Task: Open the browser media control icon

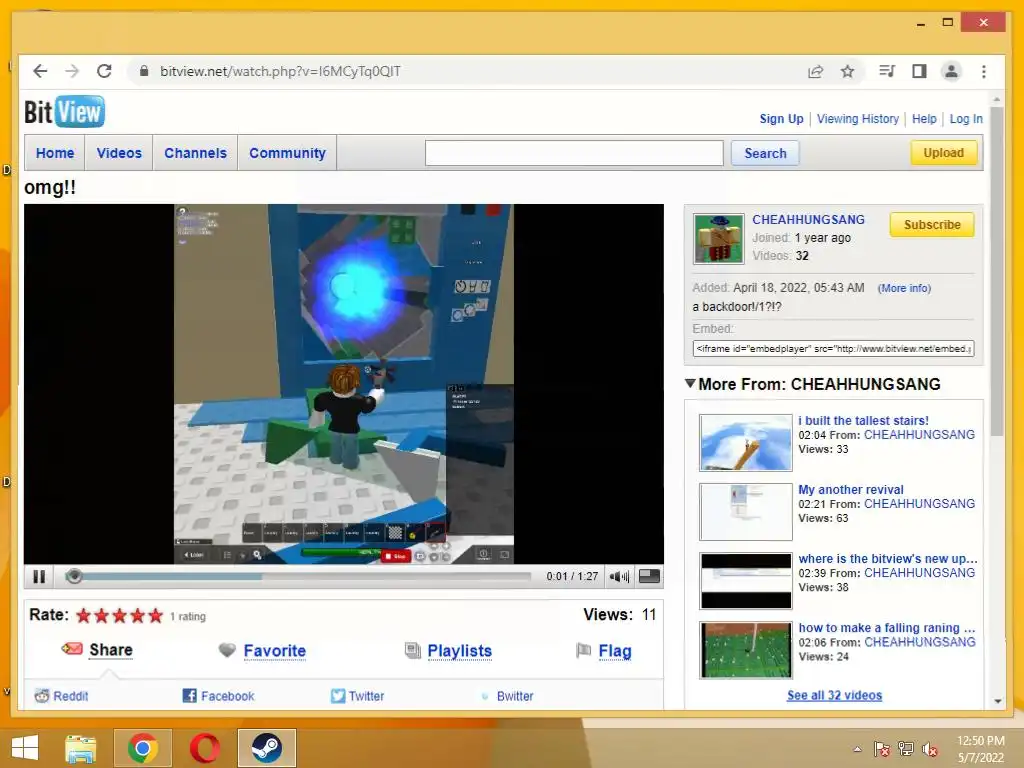Action: click(x=886, y=71)
